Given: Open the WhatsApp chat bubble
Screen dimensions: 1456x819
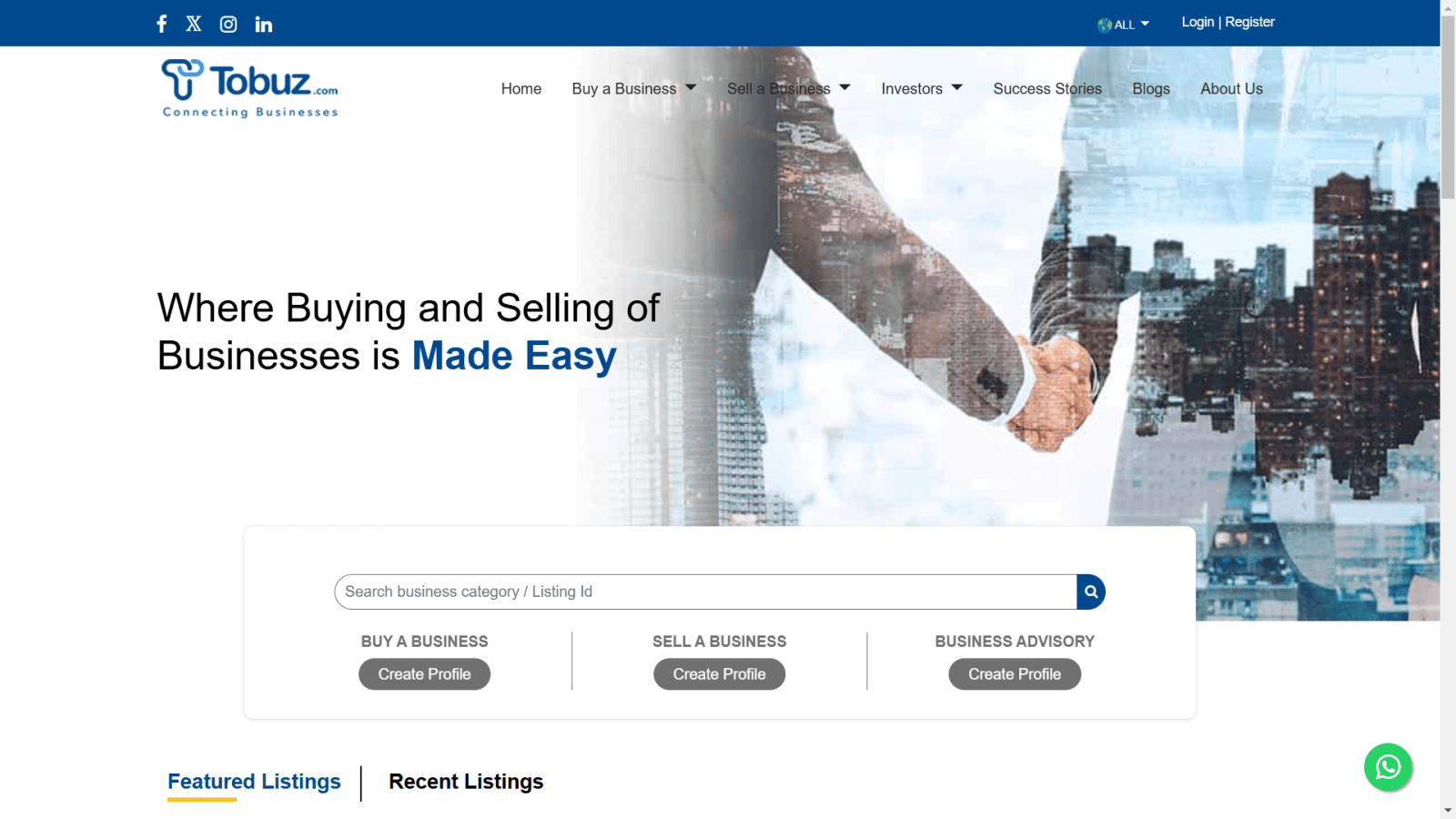Looking at the screenshot, I should click(x=1387, y=767).
